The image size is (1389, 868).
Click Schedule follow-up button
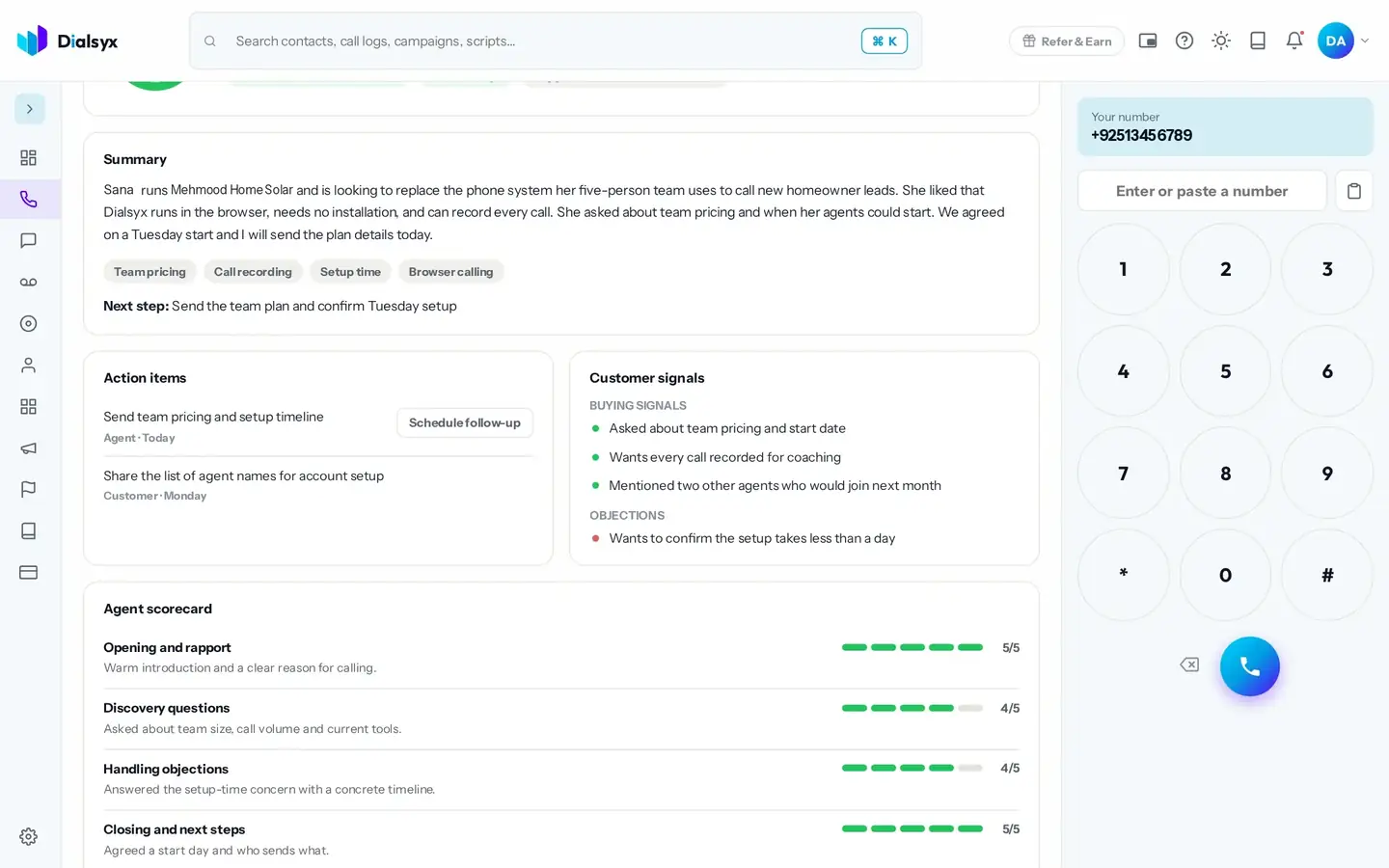click(x=465, y=422)
